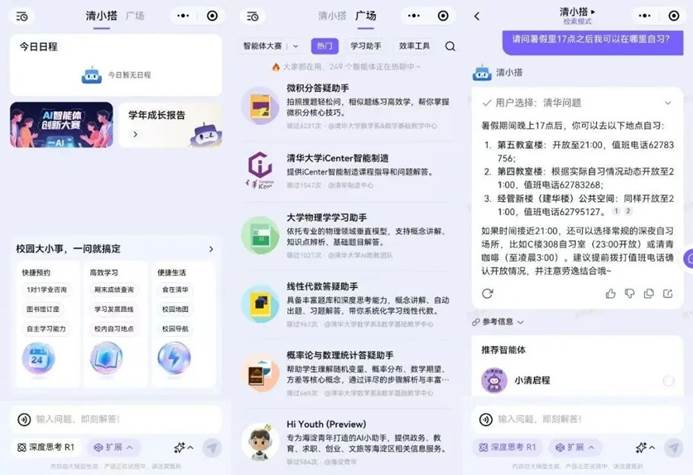The image size is (693, 475).
Task: Select 效率工具 category tab
Action: pyautogui.click(x=414, y=46)
